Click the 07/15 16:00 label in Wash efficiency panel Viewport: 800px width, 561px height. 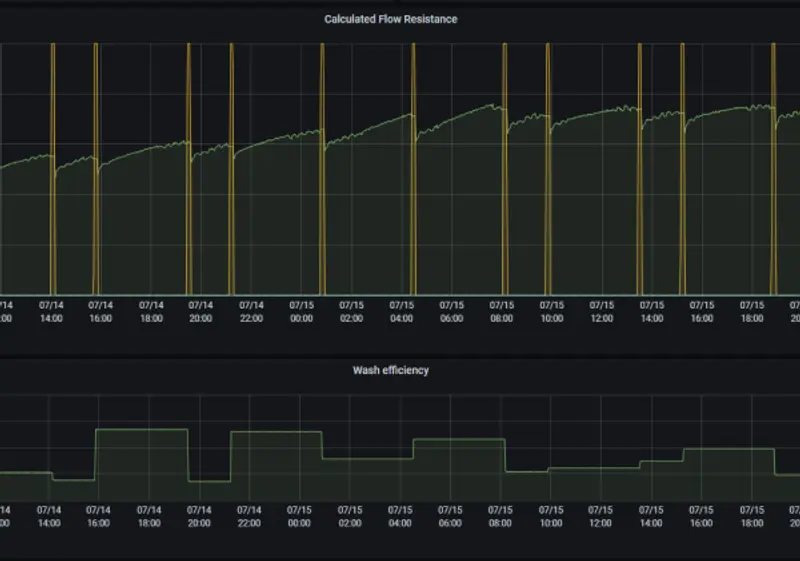coord(701,516)
